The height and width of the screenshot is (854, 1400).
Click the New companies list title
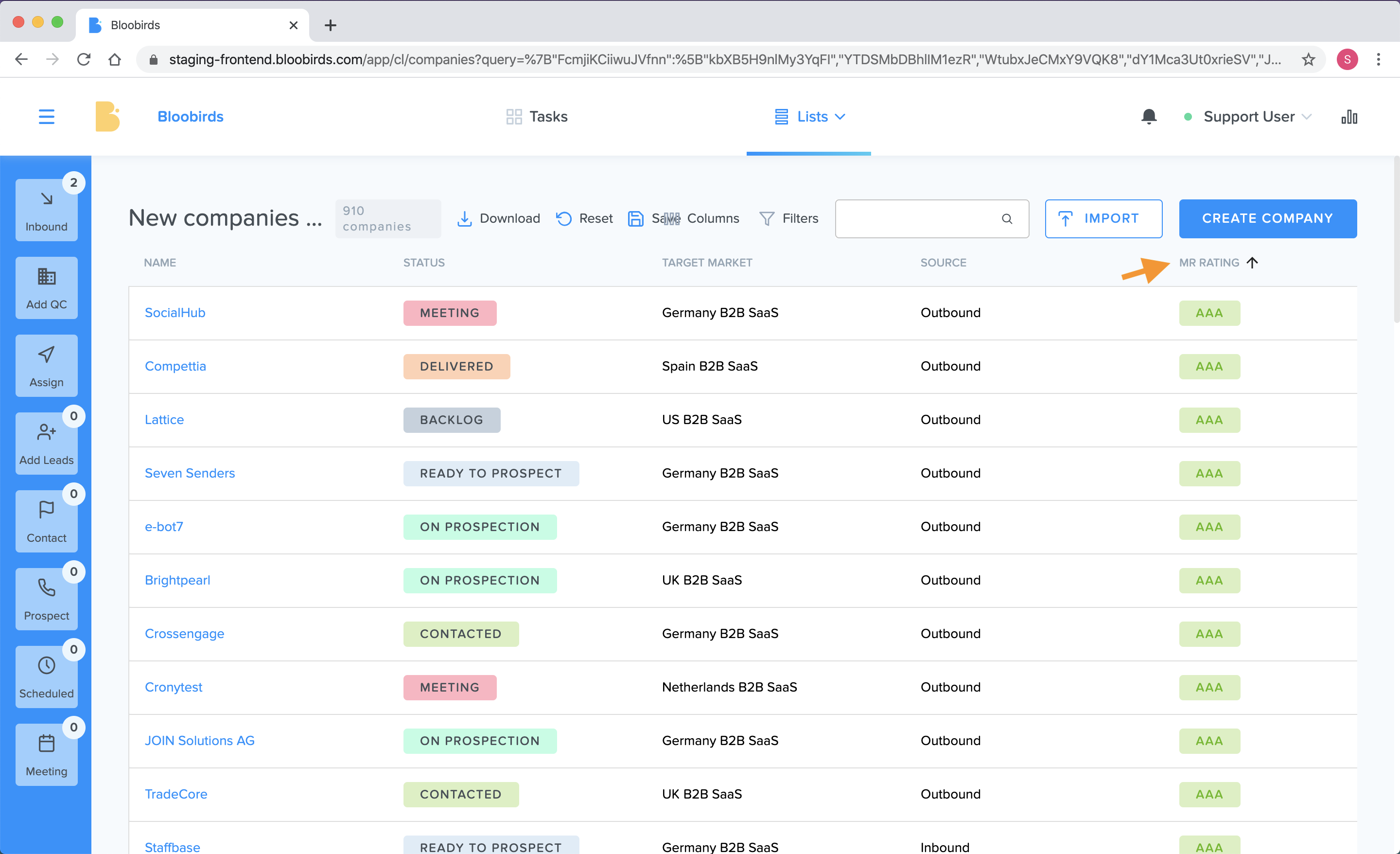tap(225, 218)
